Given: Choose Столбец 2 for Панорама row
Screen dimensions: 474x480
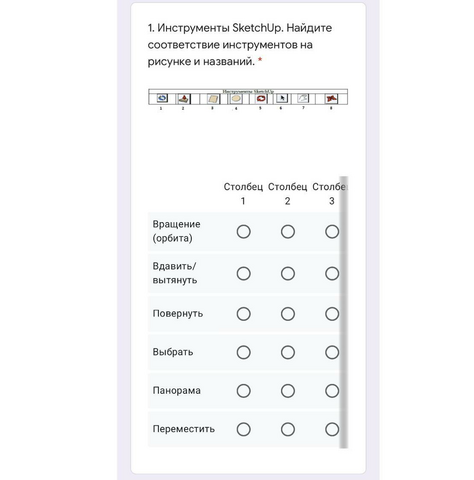Looking at the screenshot, I should [x=288, y=391].
